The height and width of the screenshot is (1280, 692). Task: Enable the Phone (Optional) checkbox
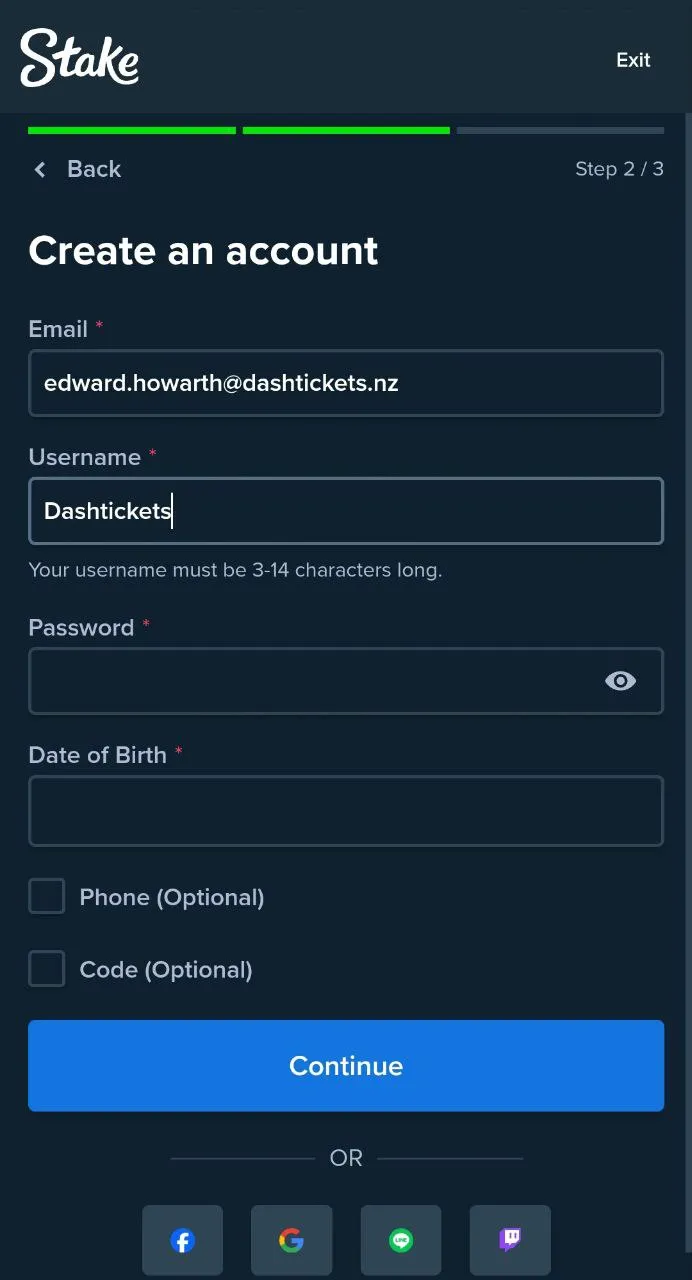(x=47, y=897)
